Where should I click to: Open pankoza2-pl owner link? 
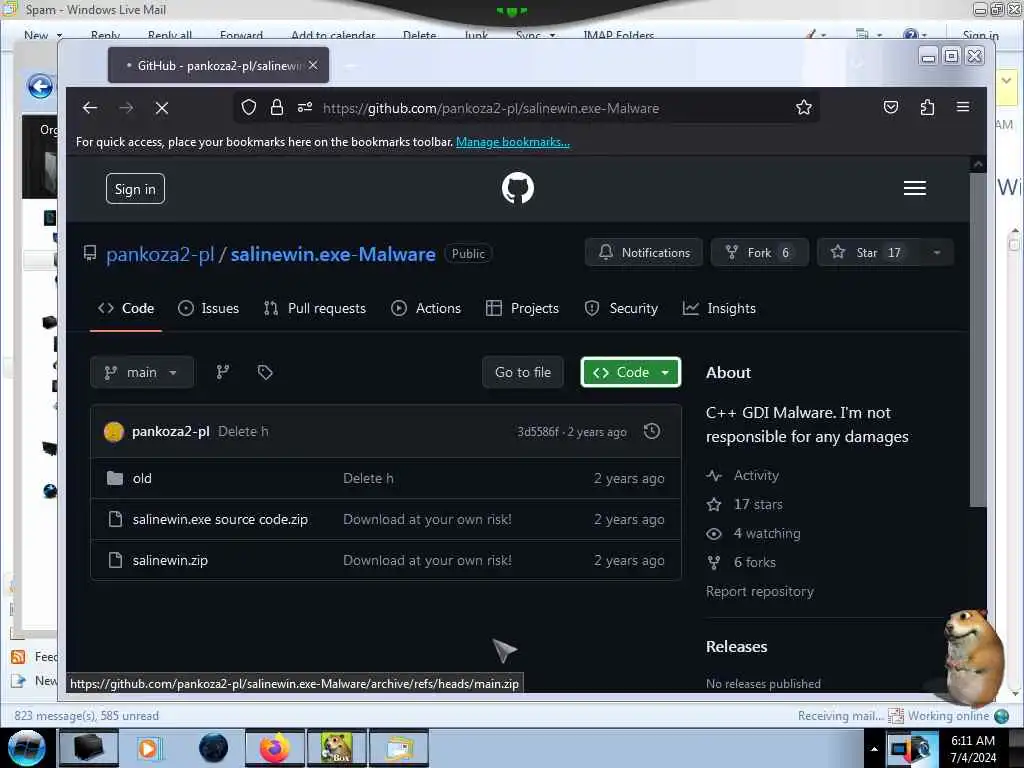click(160, 254)
